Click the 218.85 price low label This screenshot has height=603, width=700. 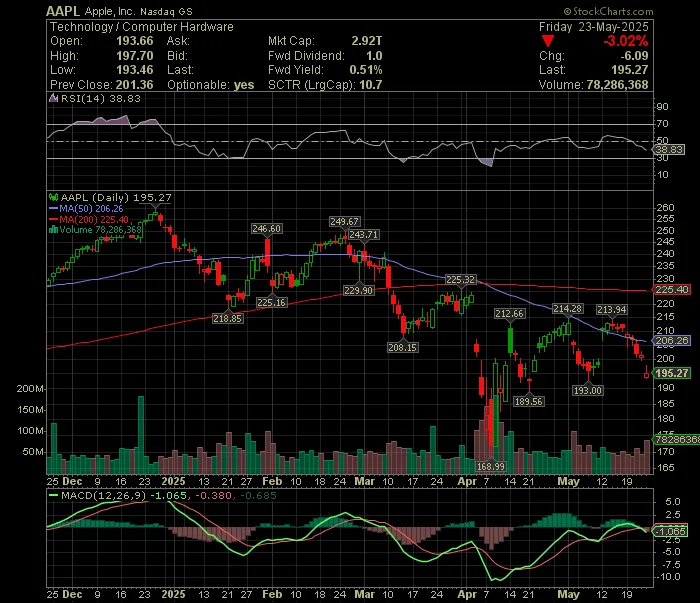(228, 318)
